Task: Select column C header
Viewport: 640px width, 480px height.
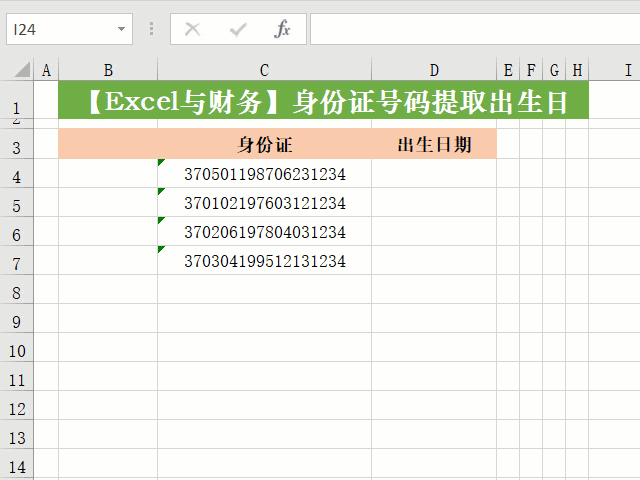Action: click(x=264, y=70)
